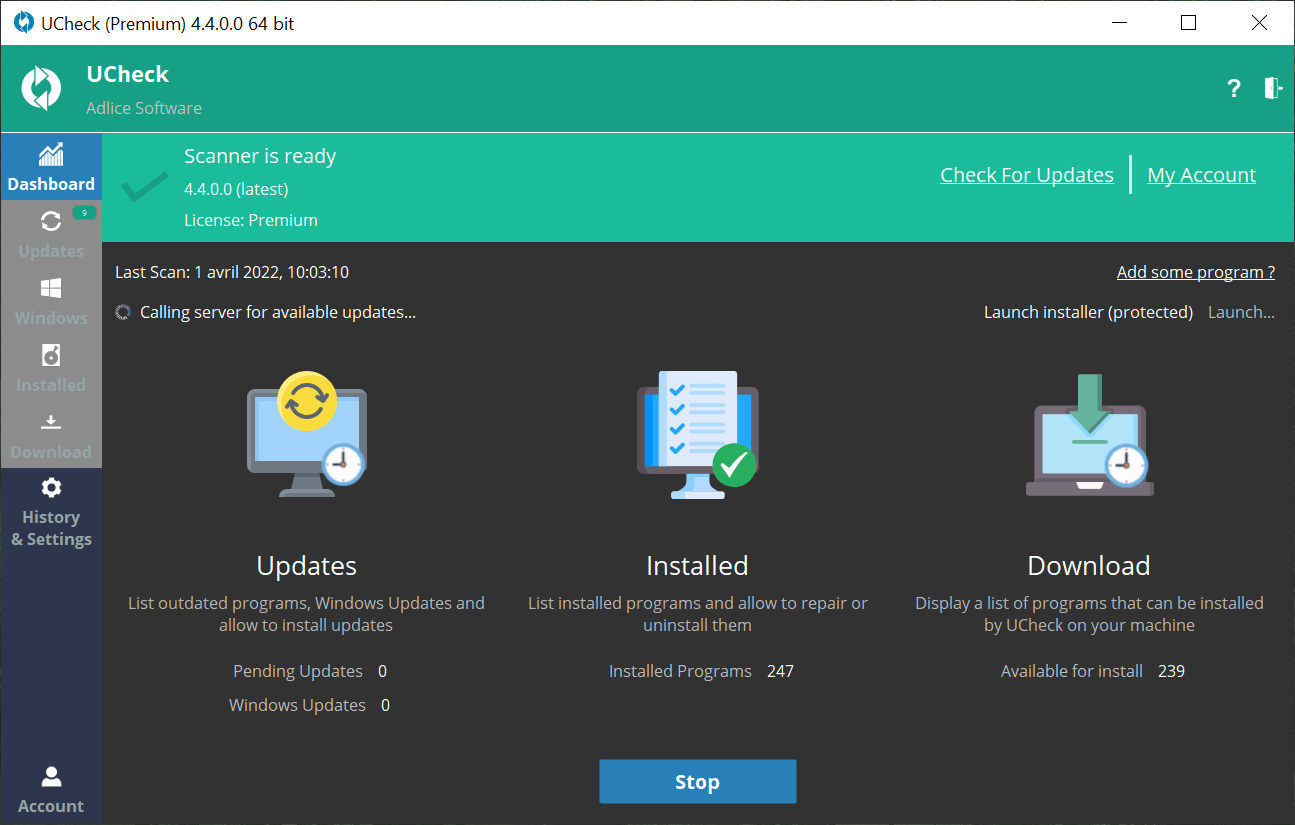Click the UCheck logo in header
Screen dimensions: 1295x825
[x=42, y=89]
